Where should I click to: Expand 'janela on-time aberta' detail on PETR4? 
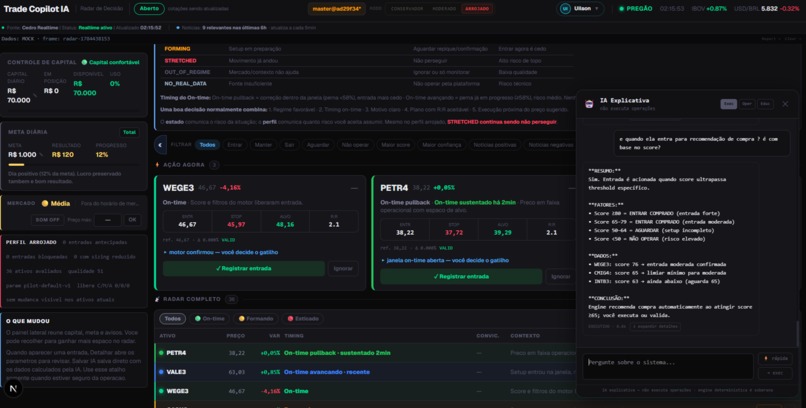point(445,261)
